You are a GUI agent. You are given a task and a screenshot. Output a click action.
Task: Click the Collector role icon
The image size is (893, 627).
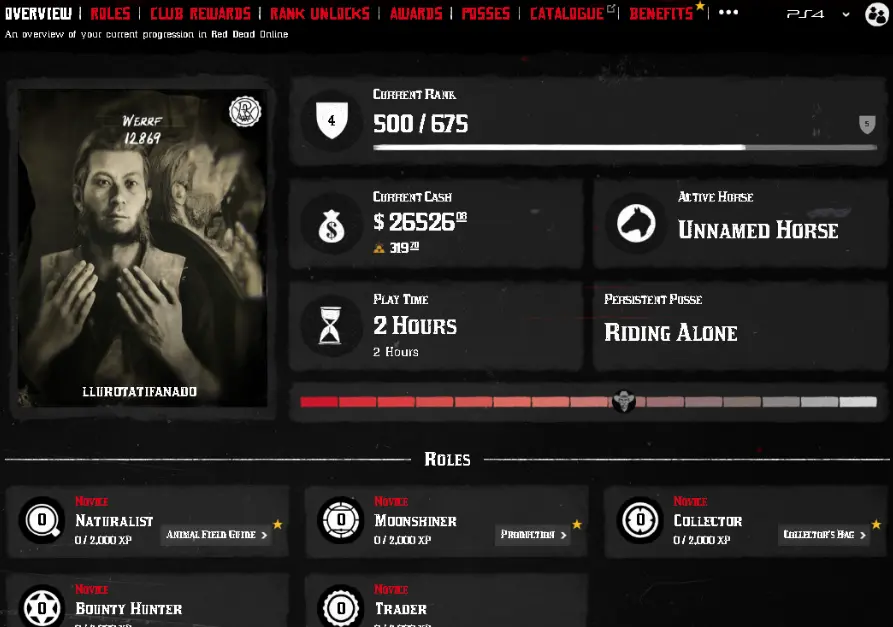(x=640, y=520)
